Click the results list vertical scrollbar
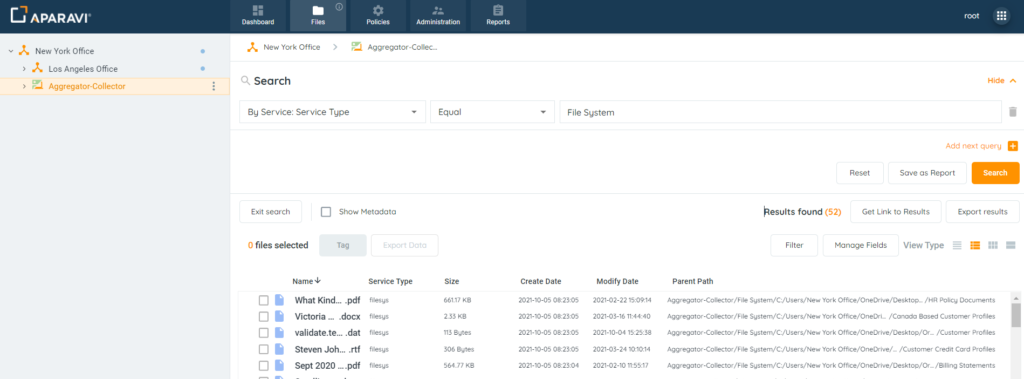 pyautogui.click(x=1016, y=315)
